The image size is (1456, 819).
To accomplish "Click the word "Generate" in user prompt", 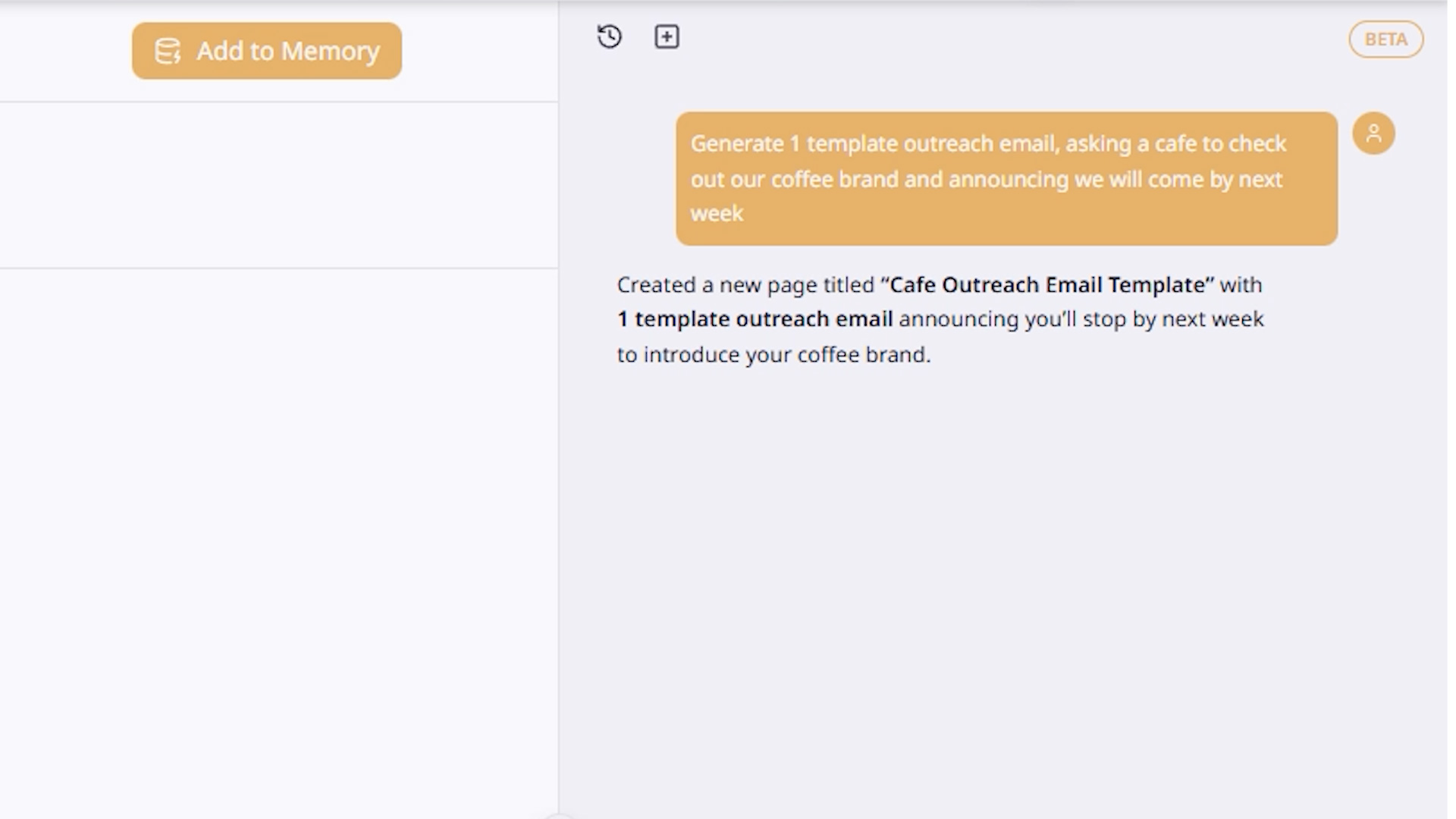I will tap(736, 144).
